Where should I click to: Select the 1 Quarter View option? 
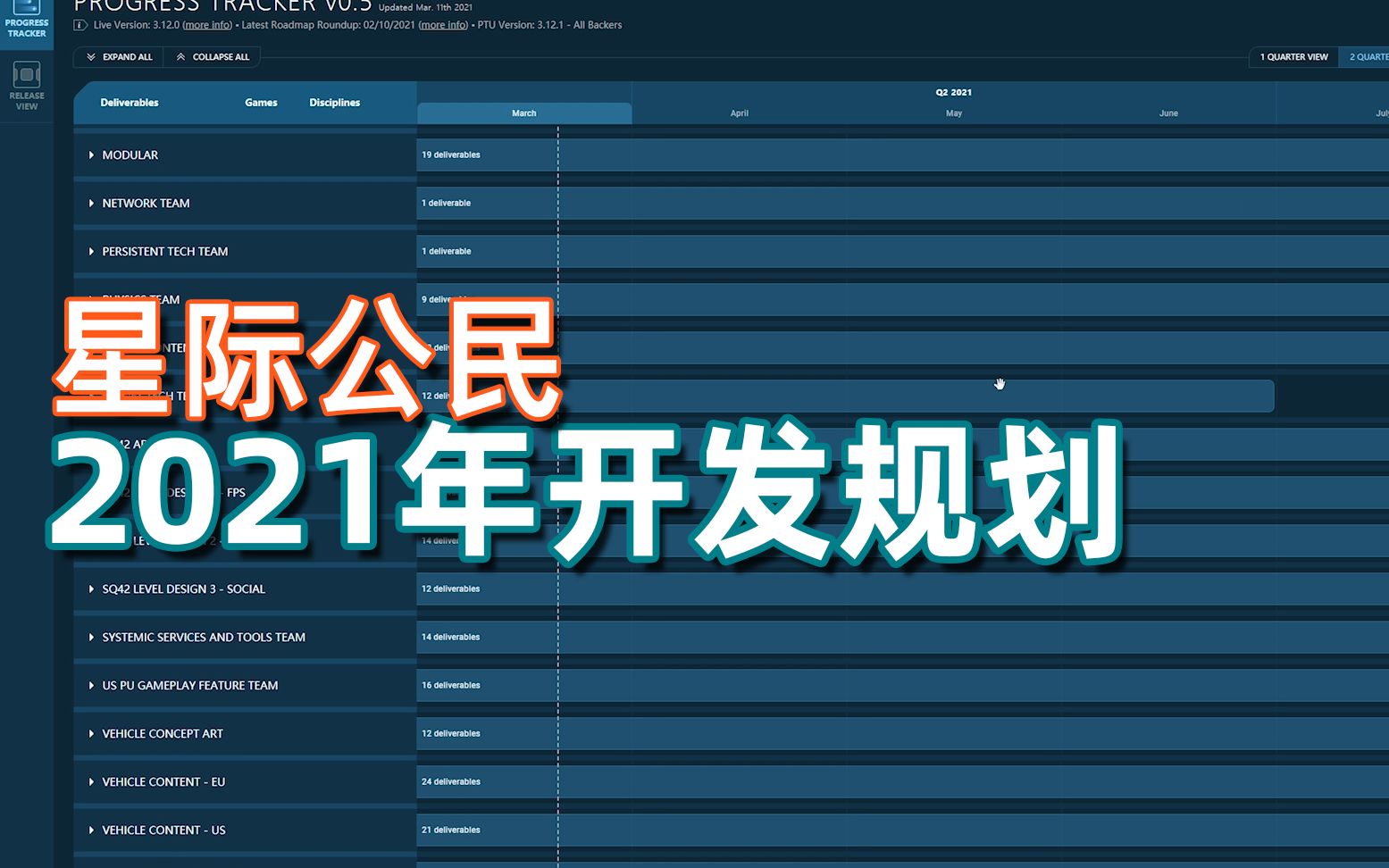(x=1293, y=57)
